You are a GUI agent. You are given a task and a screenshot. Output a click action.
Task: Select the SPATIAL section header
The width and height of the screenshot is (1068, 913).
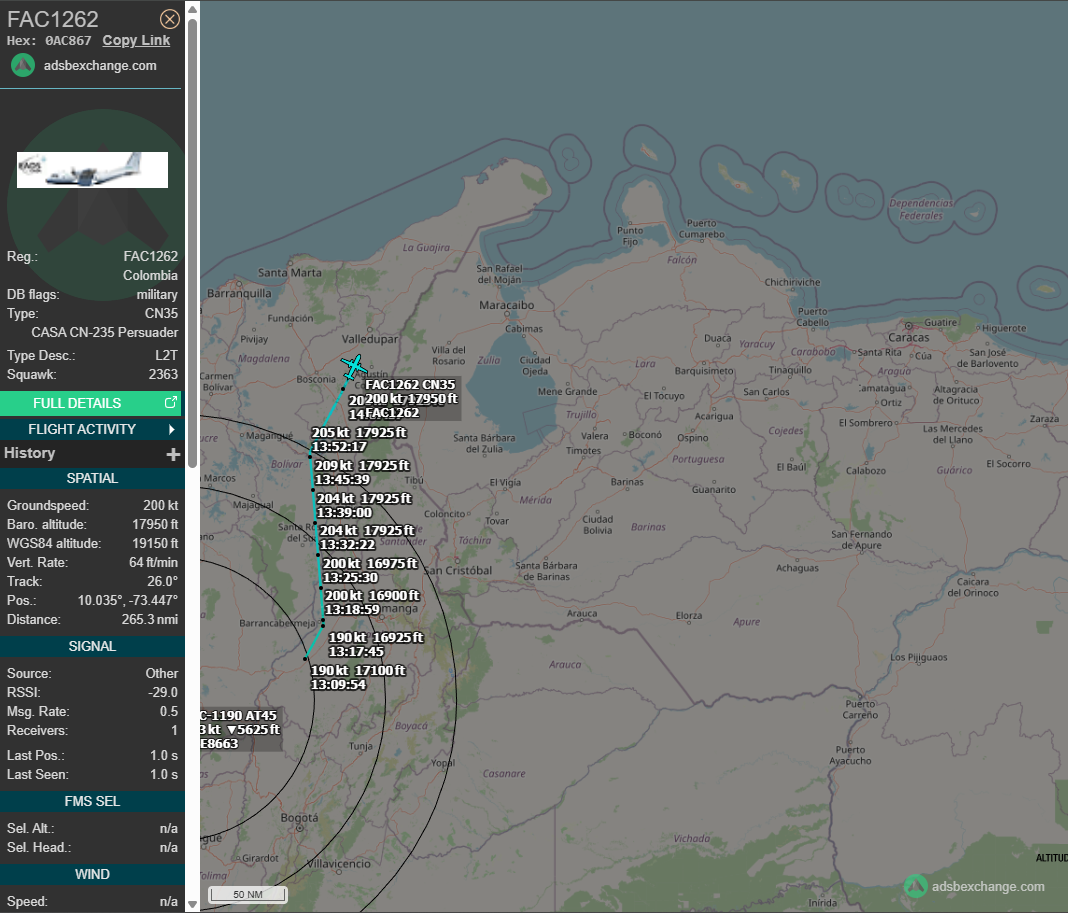[x=92, y=478]
